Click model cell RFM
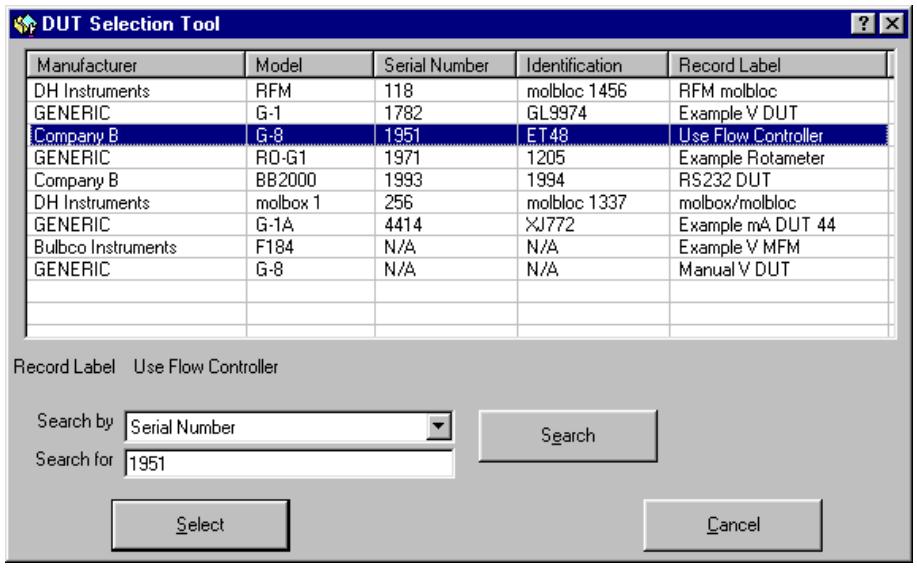The width and height of the screenshot is (917, 568). (311, 91)
